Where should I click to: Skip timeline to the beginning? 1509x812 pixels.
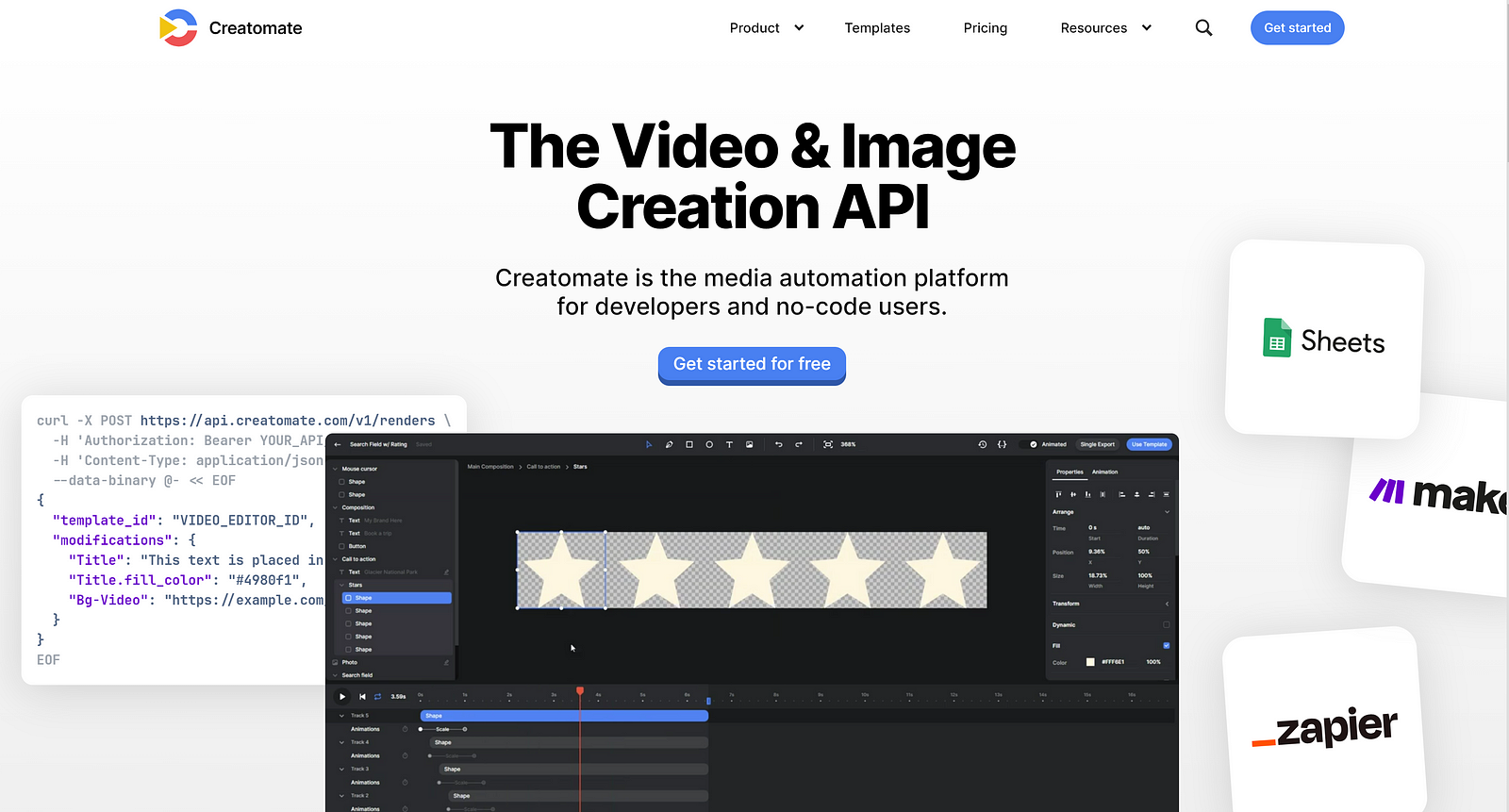coord(362,697)
